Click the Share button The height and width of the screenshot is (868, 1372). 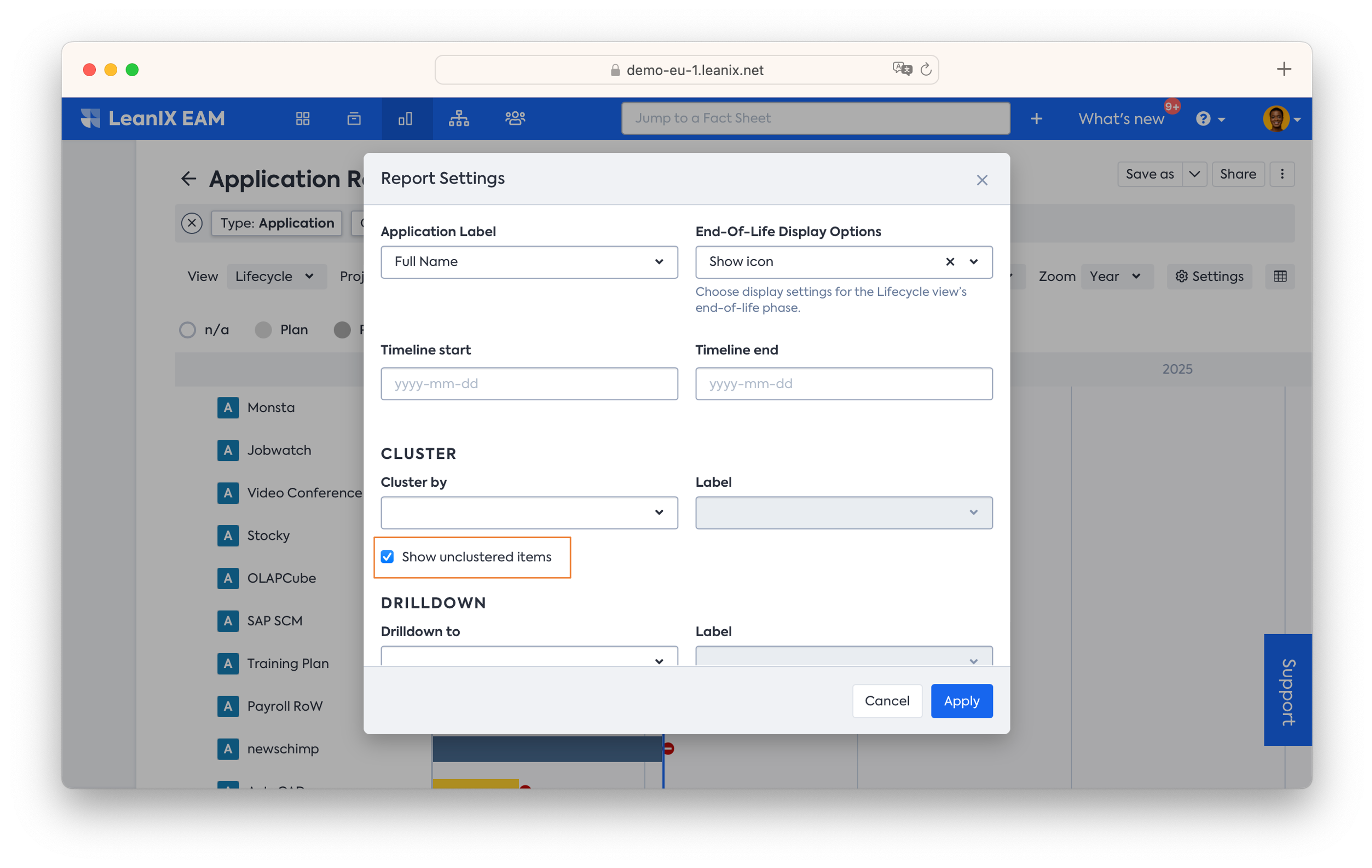click(x=1238, y=174)
